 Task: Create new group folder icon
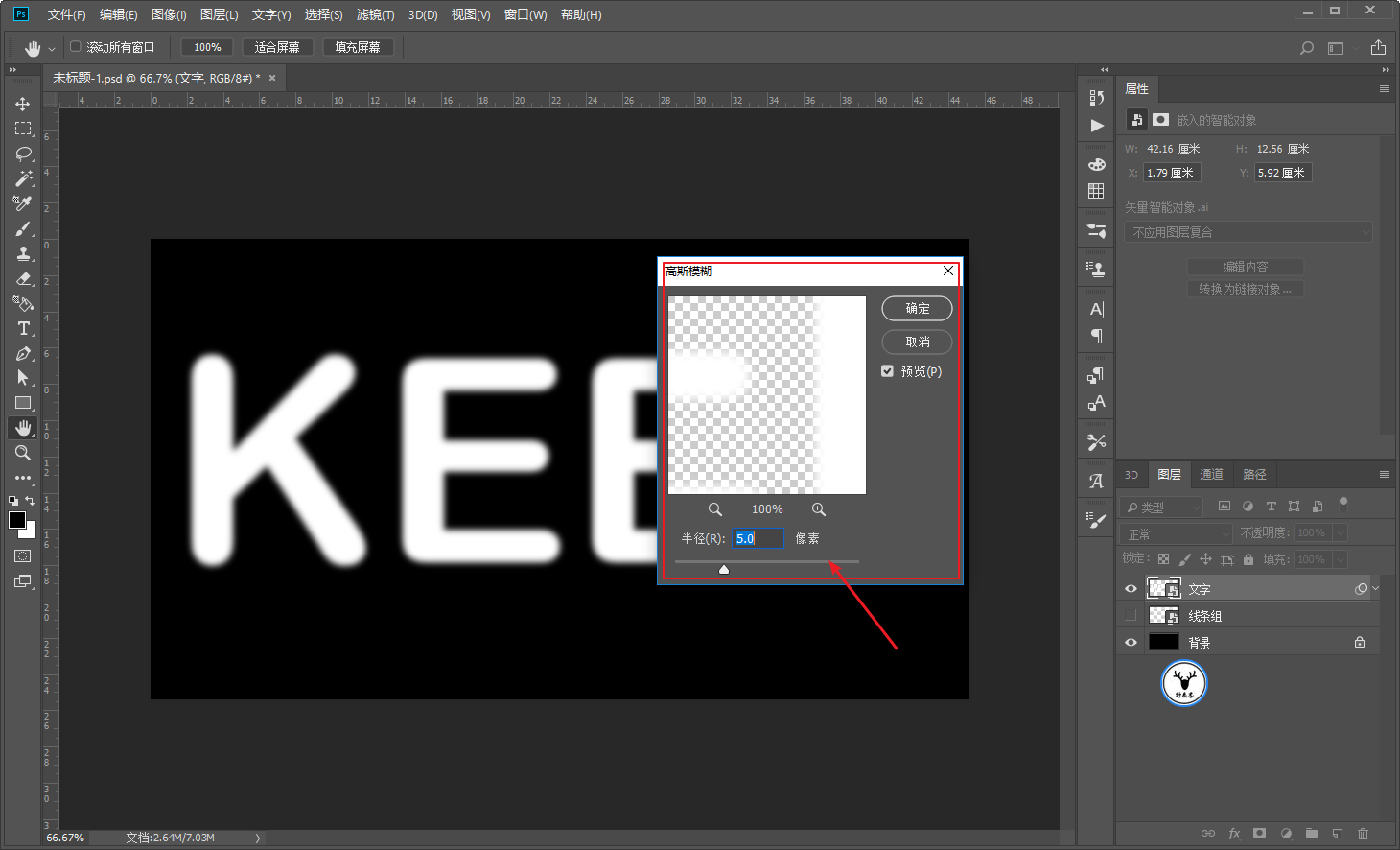[1312, 834]
